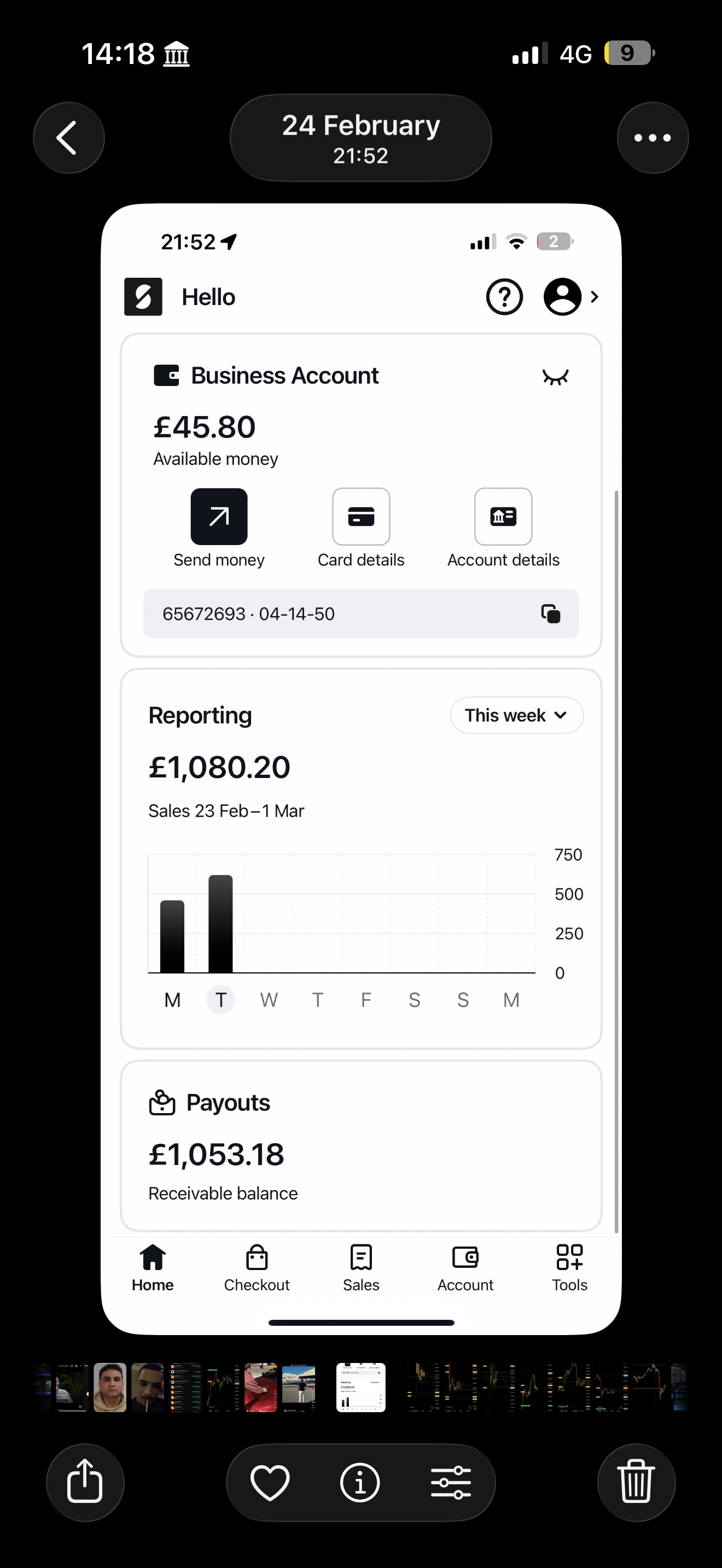Select the red car photo thumbnail

pos(260,1387)
